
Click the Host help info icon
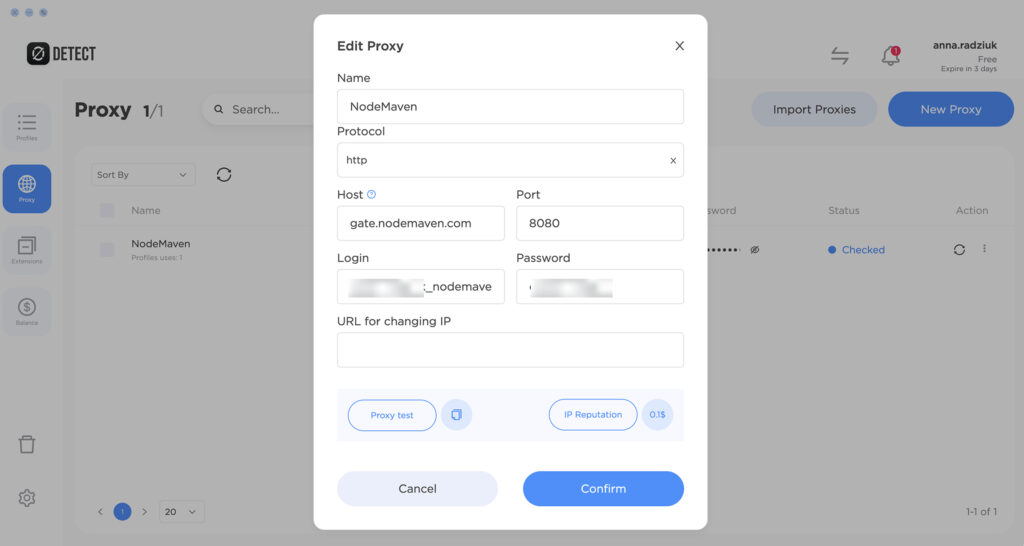372,195
